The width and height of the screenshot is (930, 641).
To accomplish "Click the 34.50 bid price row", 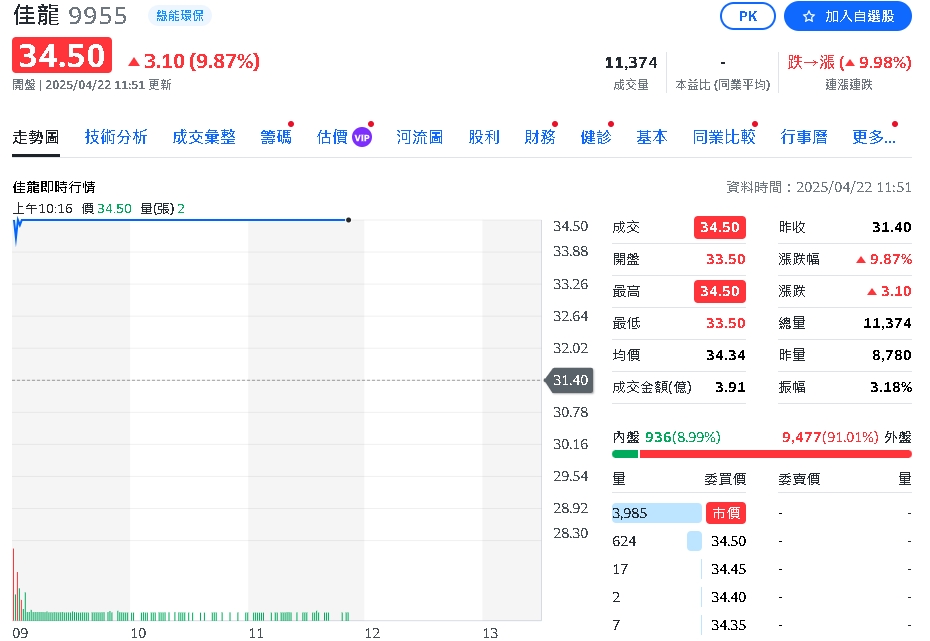I will [728, 541].
